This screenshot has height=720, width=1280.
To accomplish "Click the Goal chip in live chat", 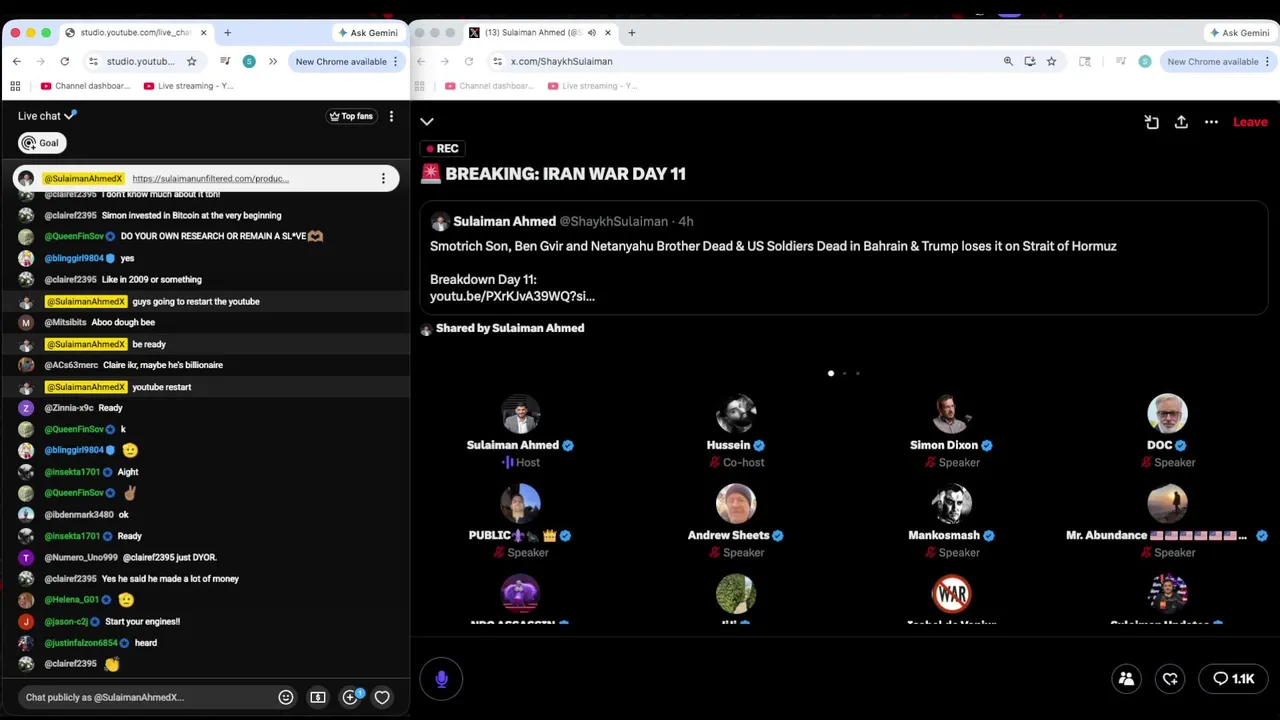I will [x=42, y=143].
